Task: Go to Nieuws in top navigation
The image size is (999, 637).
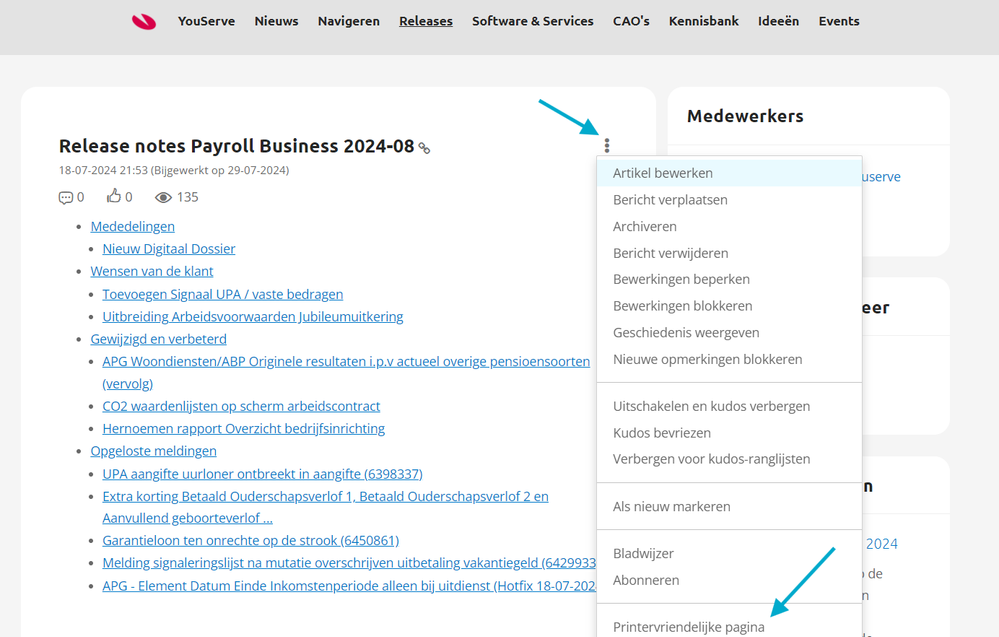Action: click(277, 21)
